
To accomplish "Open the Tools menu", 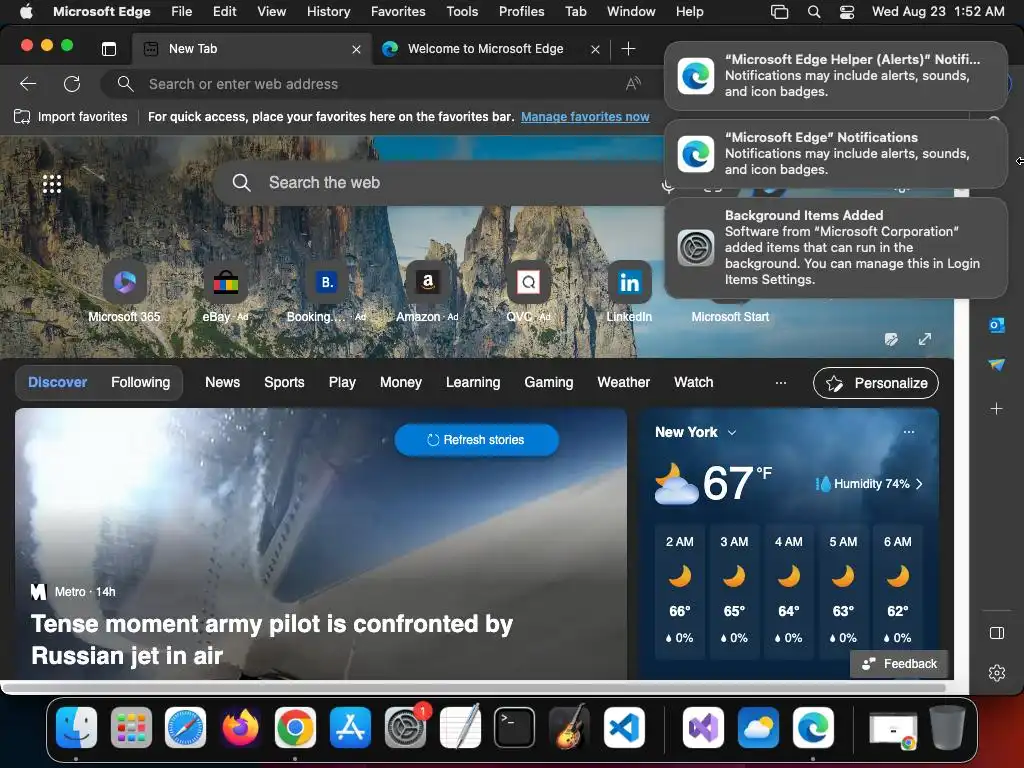I will click(462, 12).
